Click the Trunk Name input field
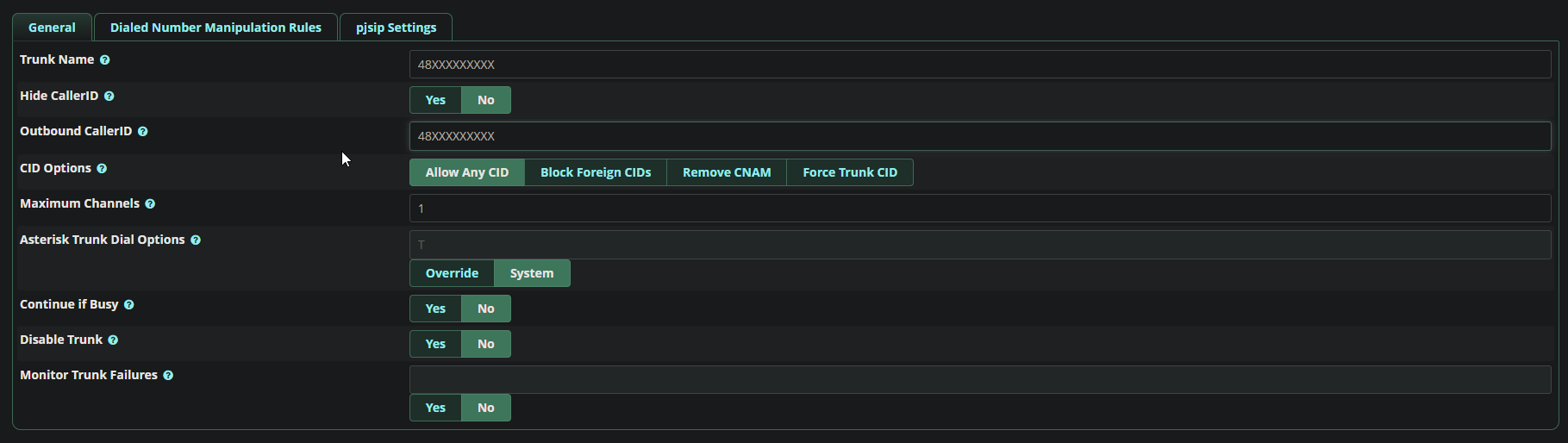The width and height of the screenshot is (1568, 443). pyautogui.click(x=979, y=65)
